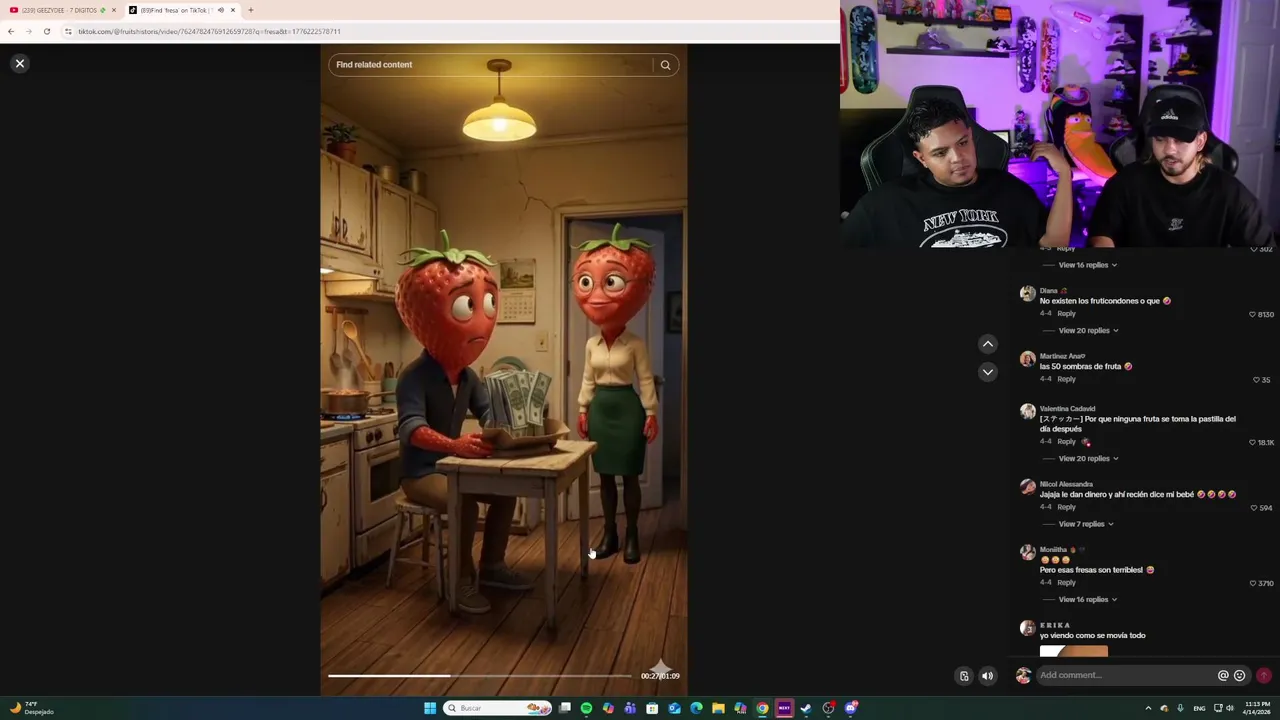The image size is (1280, 720).
Task: Post comment with the red arrow button
Action: 1264,675
